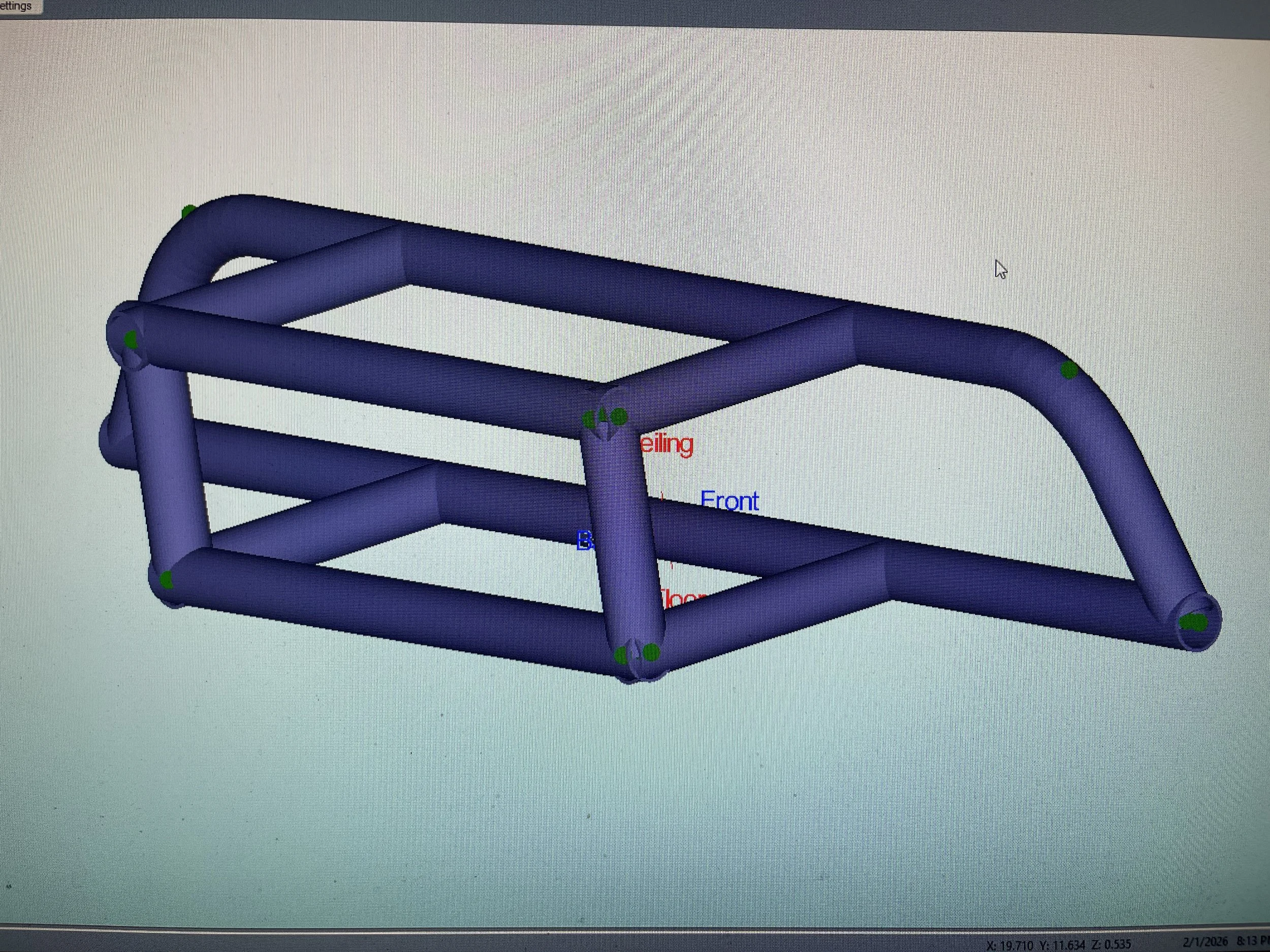Click the X Y Z coordinates readout
Image resolution: width=1270 pixels, height=952 pixels.
1058,944
